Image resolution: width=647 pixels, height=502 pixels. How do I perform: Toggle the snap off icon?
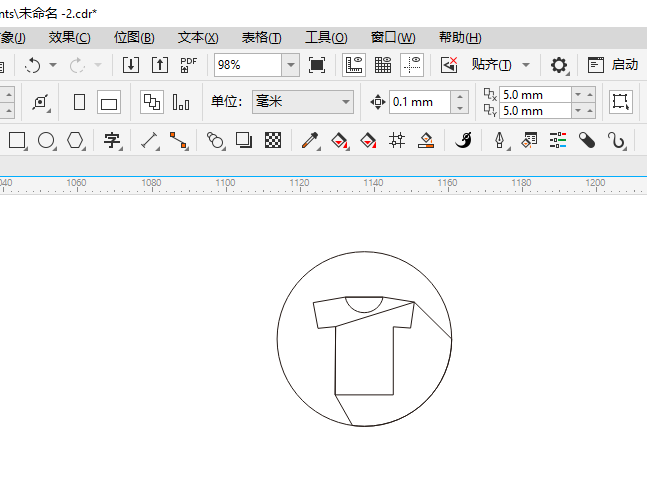449,65
